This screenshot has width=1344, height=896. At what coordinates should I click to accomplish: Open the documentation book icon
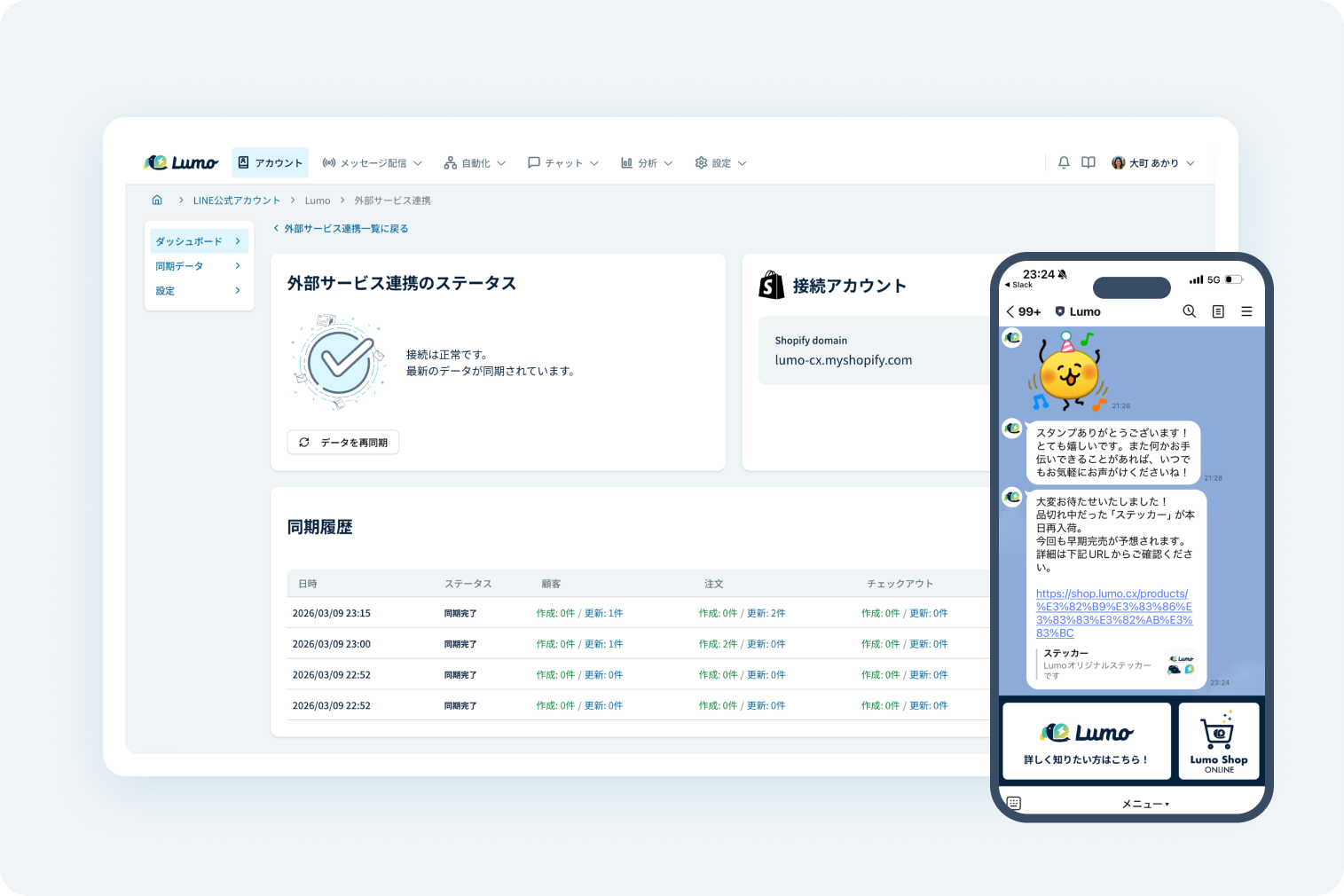pos(1088,162)
